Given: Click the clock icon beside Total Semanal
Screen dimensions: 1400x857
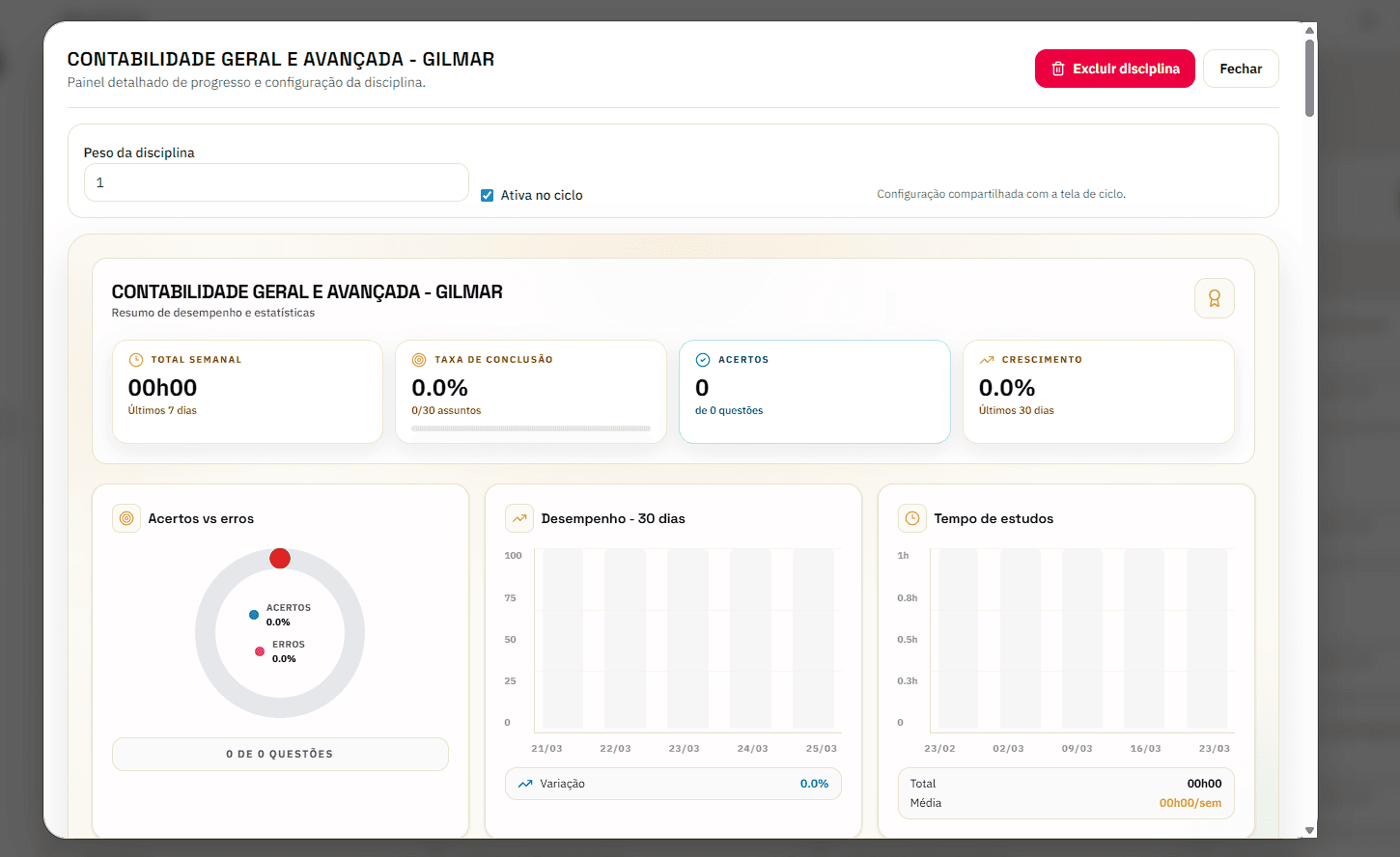Looking at the screenshot, I should pyautogui.click(x=136, y=360).
